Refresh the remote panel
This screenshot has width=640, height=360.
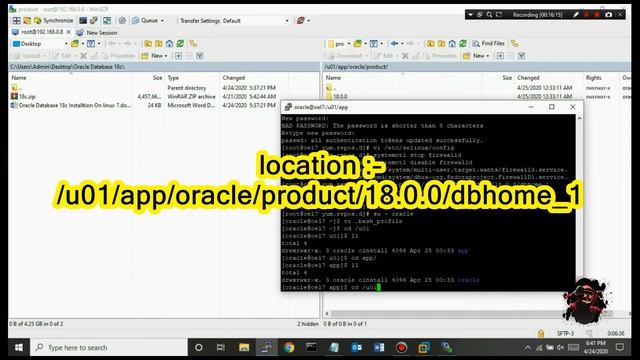point(463,44)
